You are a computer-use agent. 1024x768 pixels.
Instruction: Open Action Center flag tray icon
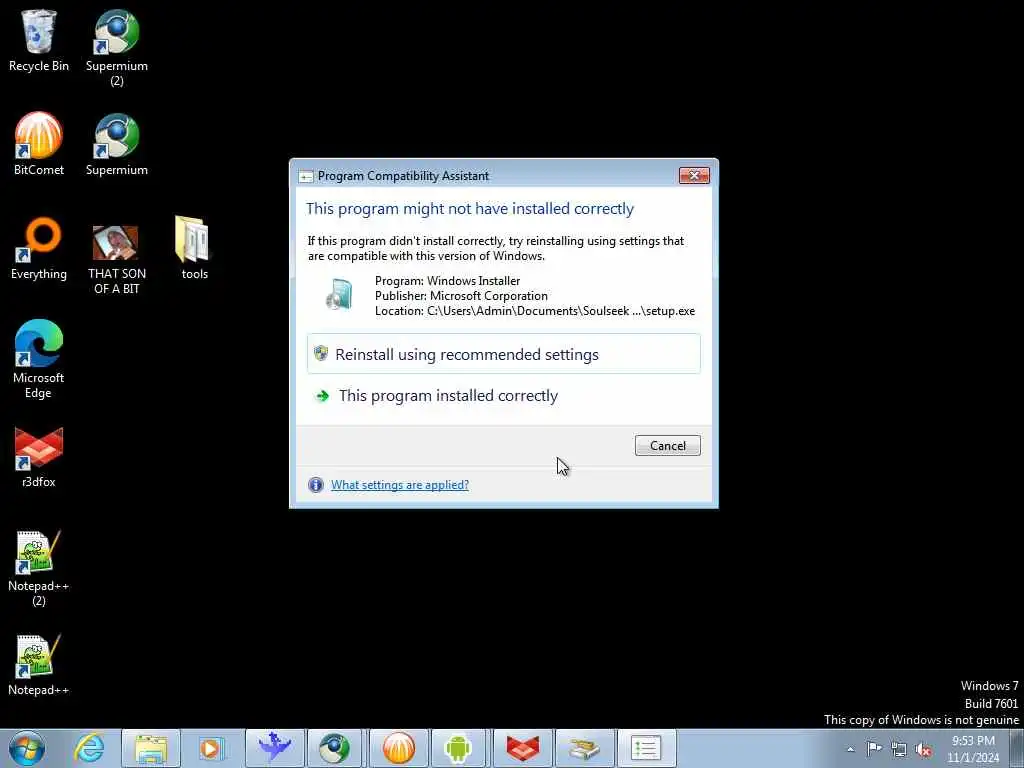(874, 748)
